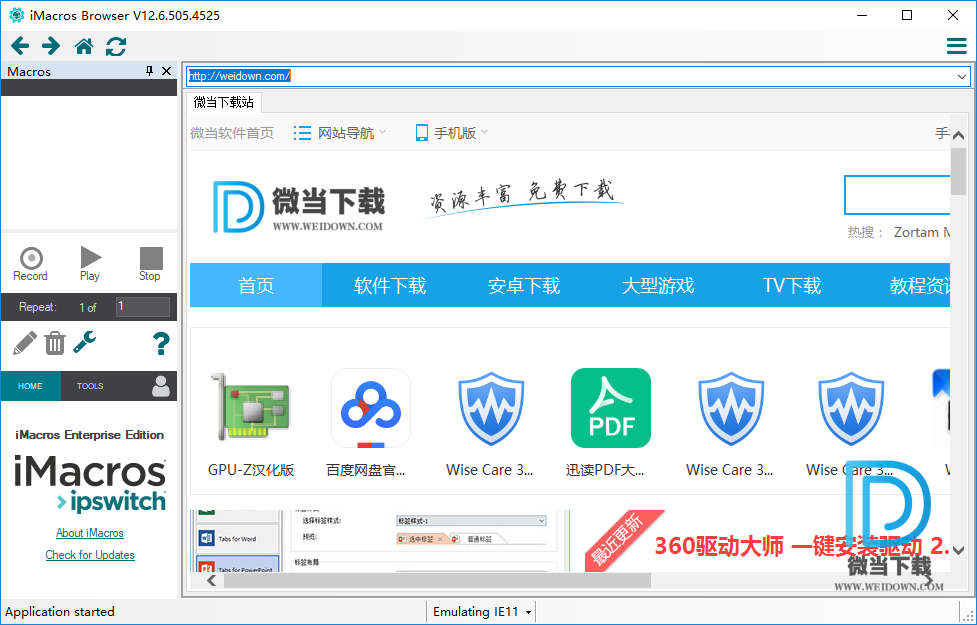Open the 大型游戏 navigation item
The image size is (977, 625).
point(658,285)
